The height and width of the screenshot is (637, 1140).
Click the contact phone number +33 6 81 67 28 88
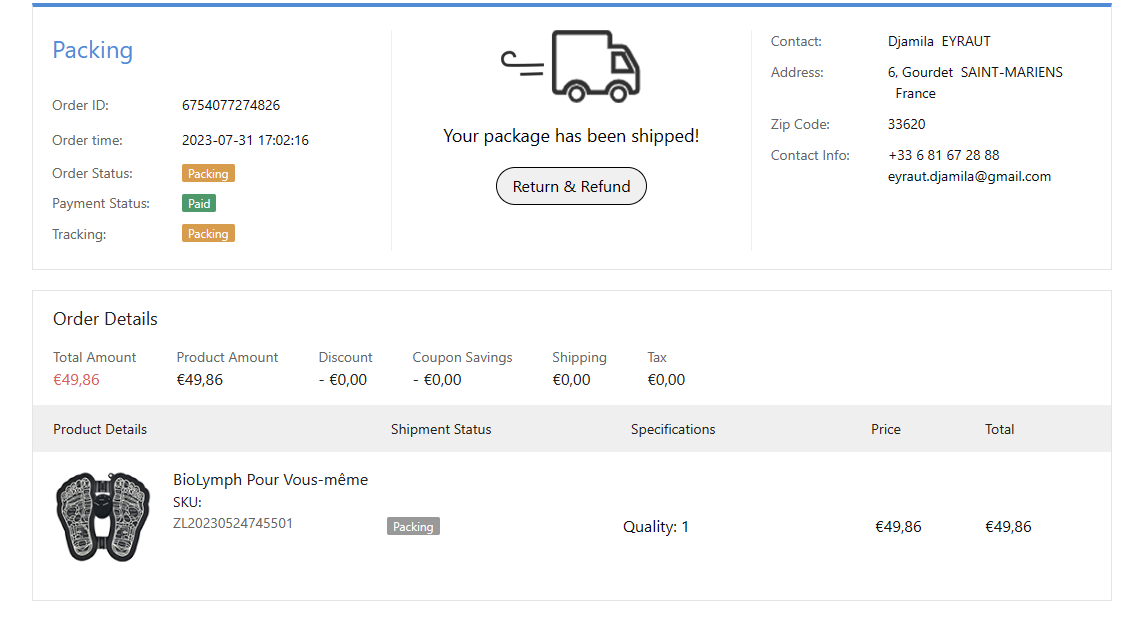[943, 156]
